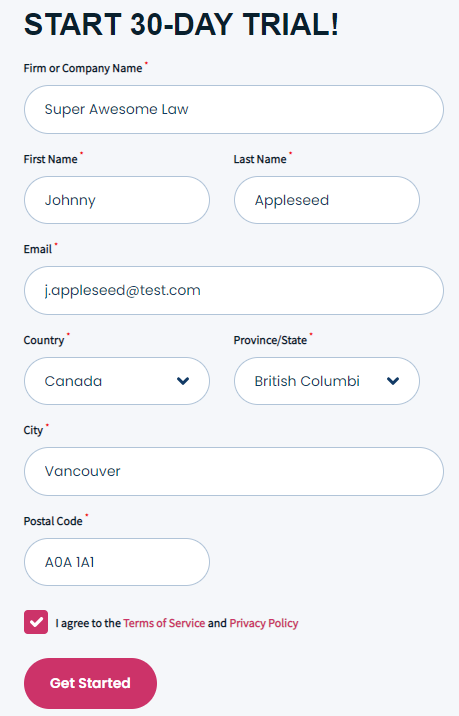Click the Province/State label text
459x716 pixels.
click(x=270, y=340)
